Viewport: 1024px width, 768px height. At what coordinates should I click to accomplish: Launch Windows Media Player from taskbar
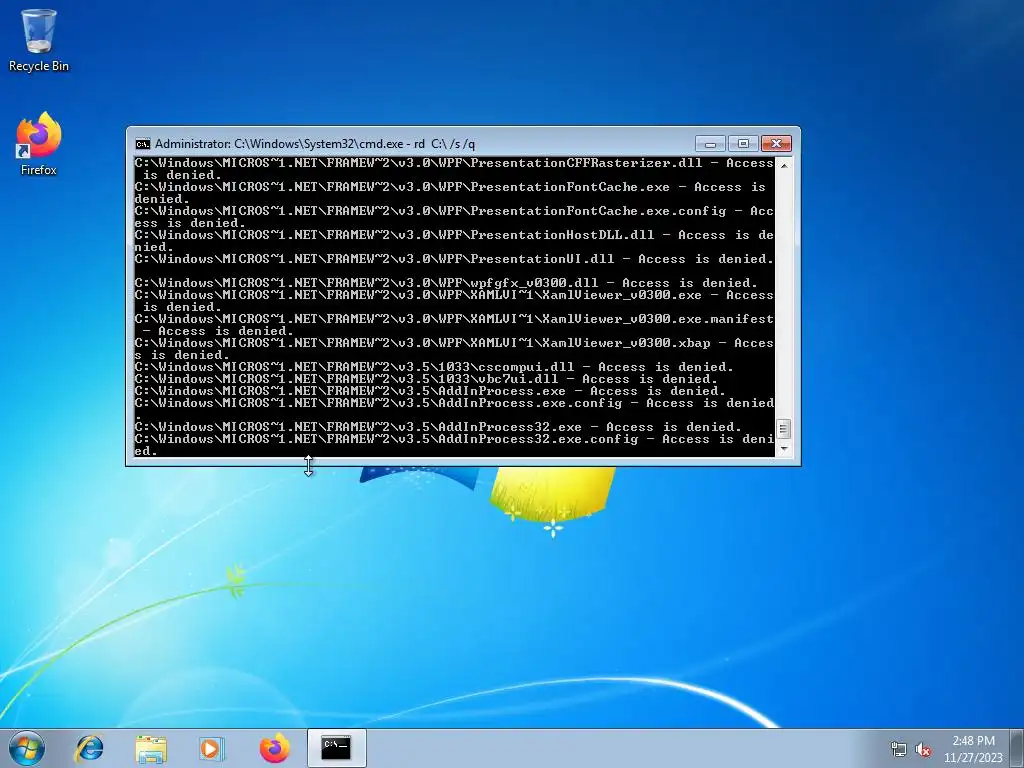pyautogui.click(x=211, y=748)
